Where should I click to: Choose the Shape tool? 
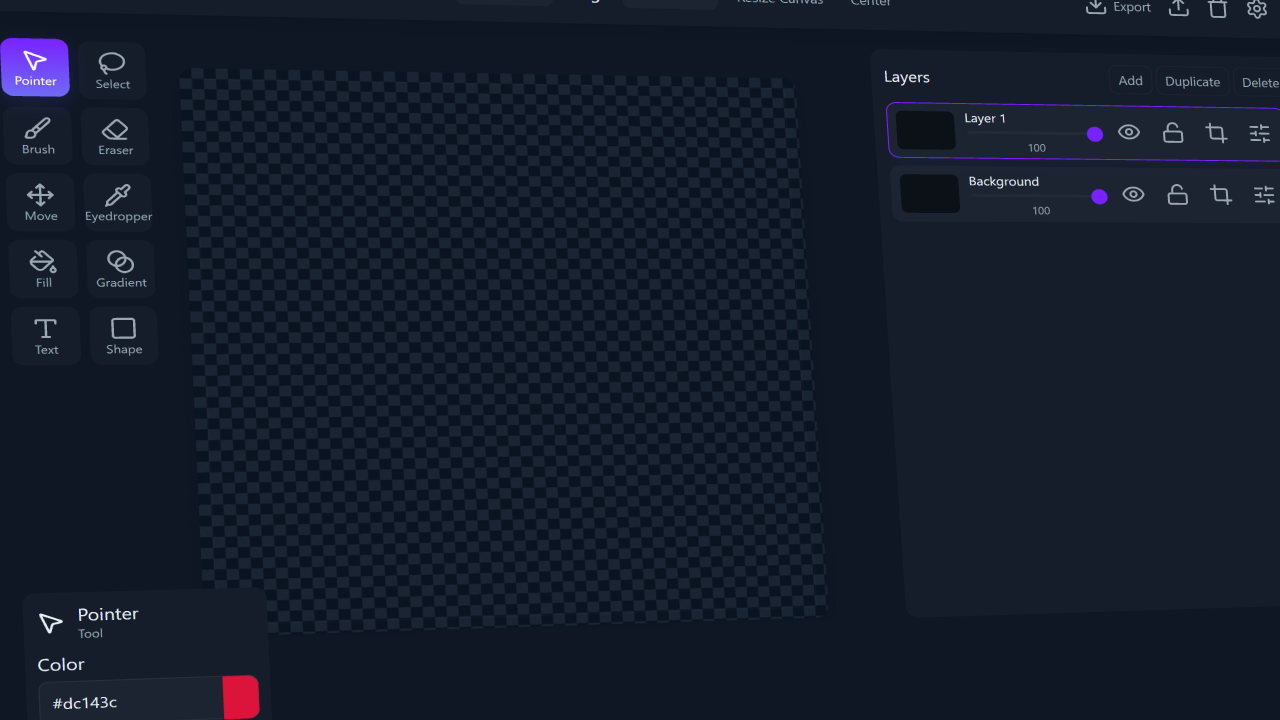click(x=124, y=336)
